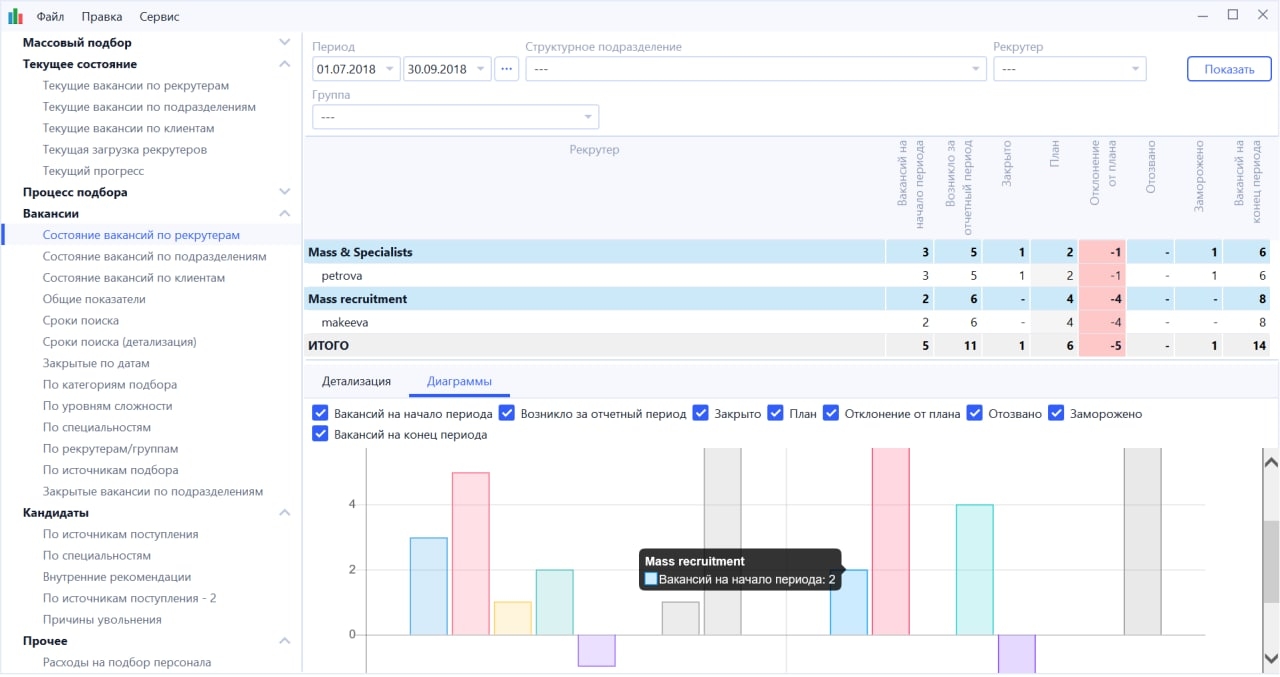
Task: Open По категориям подбора report
Action: click(x=110, y=384)
